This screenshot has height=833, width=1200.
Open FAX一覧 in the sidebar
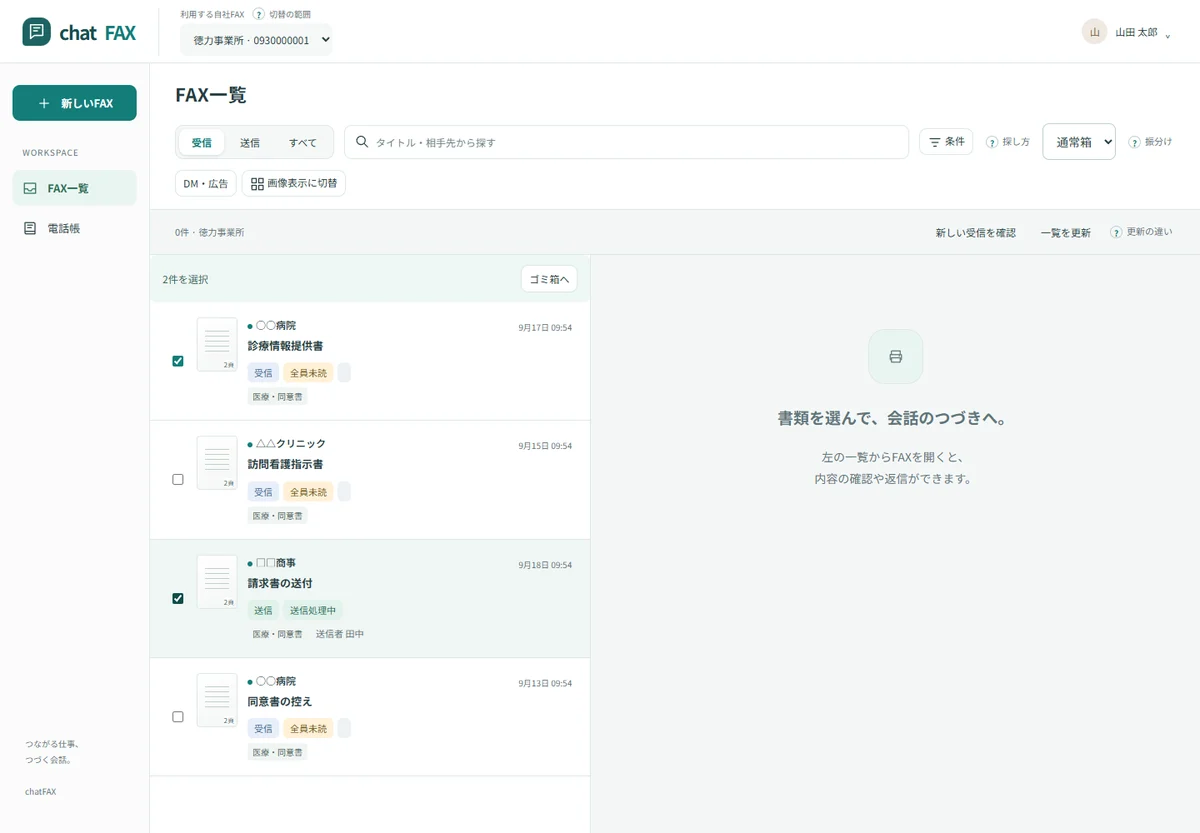[x=75, y=188]
